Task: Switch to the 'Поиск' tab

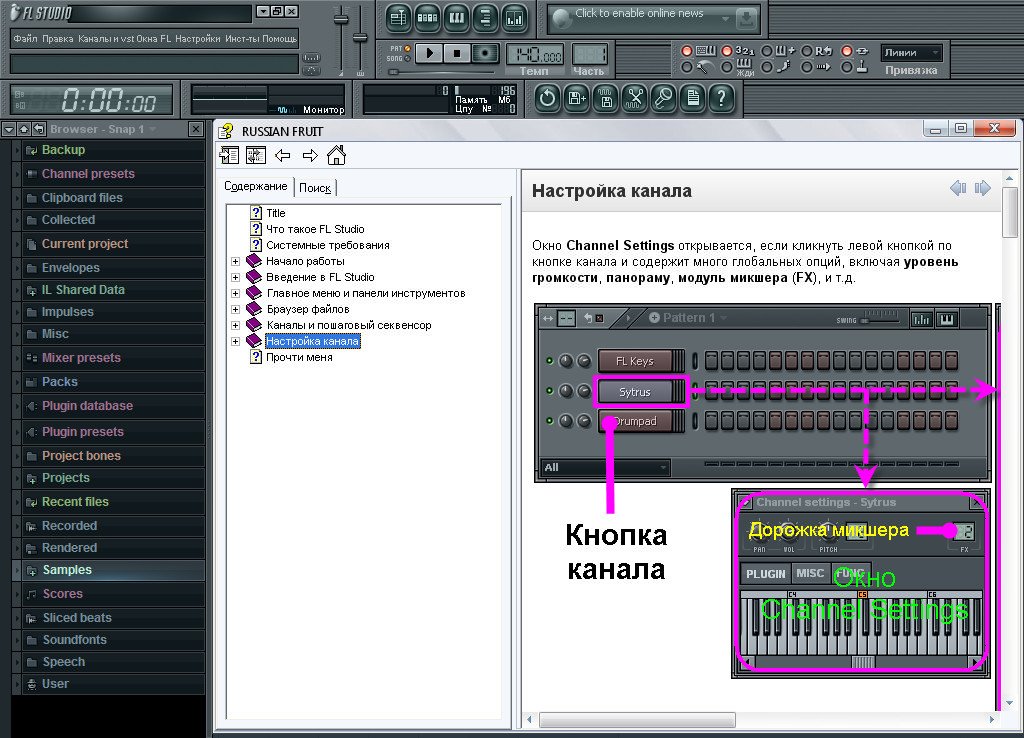Action: pyautogui.click(x=315, y=188)
